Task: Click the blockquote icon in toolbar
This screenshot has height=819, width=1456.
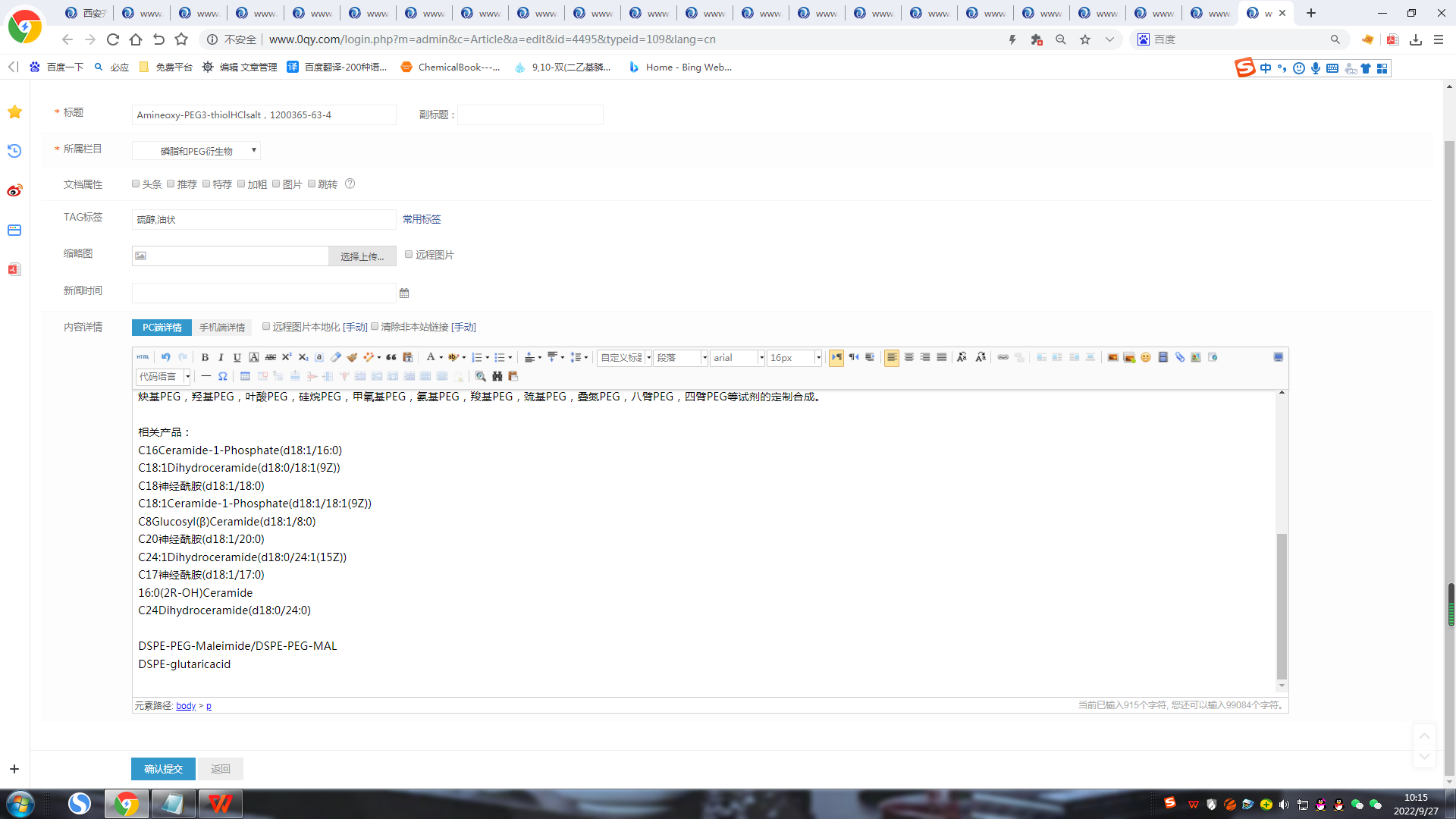Action: click(x=391, y=357)
